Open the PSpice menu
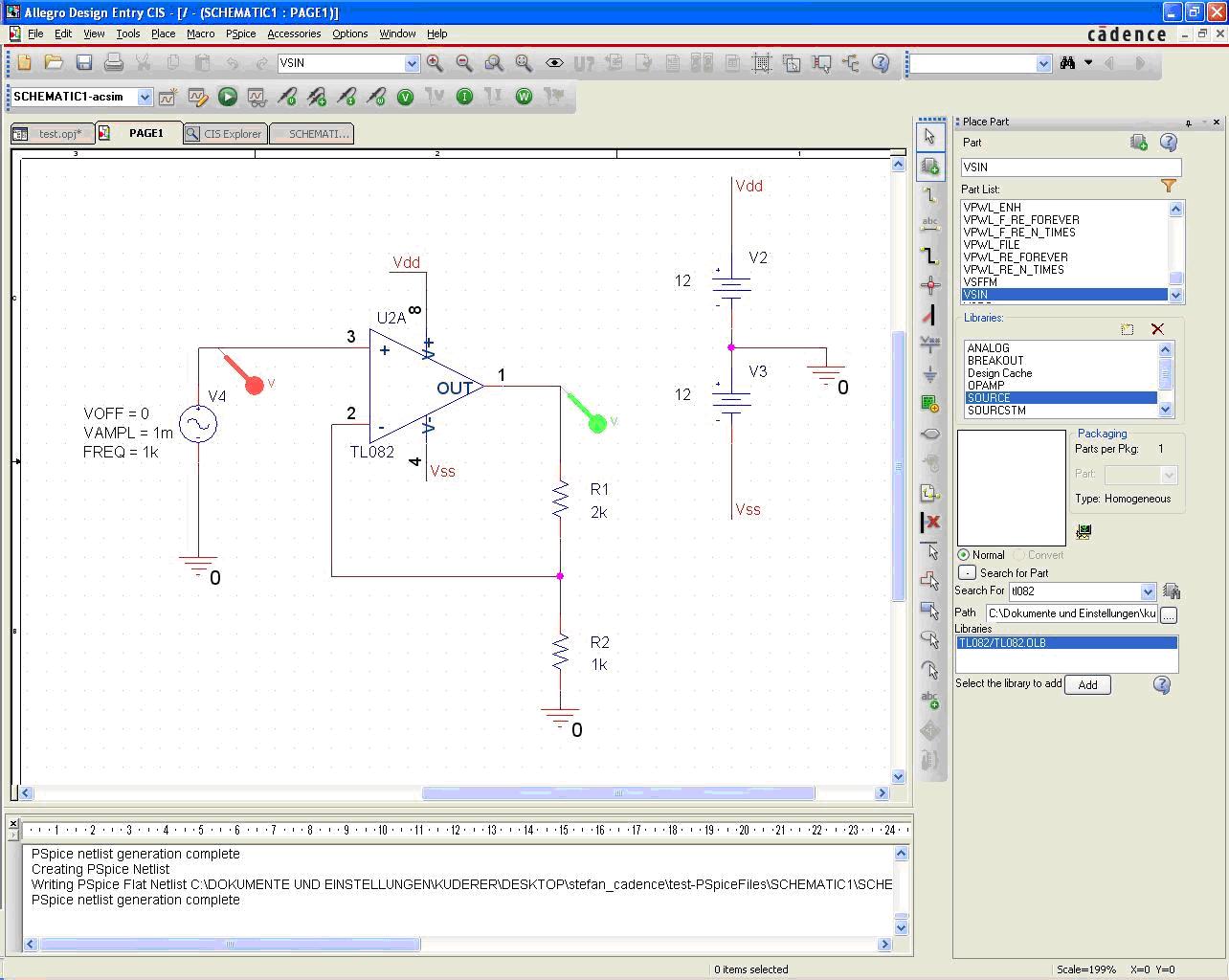Viewport: 1229px width, 980px height. pyautogui.click(x=240, y=33)
